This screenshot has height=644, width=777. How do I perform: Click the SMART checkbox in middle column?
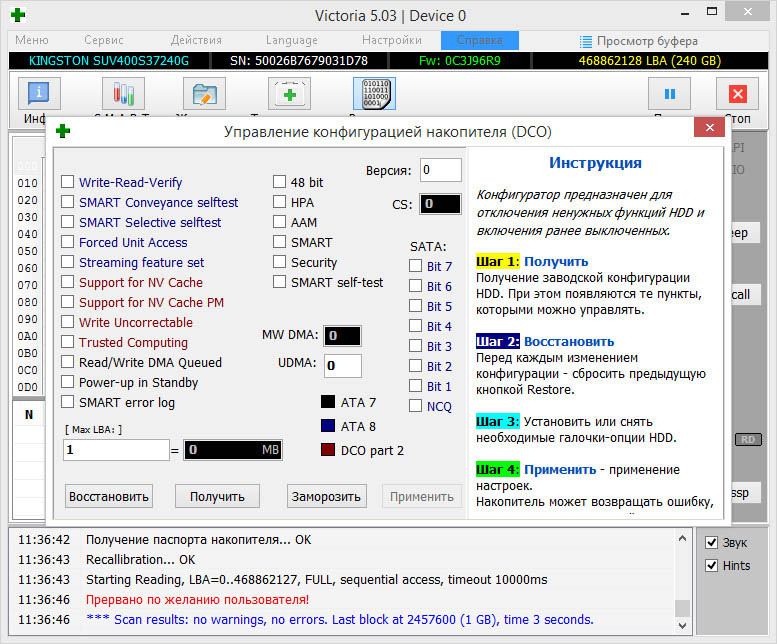click(279, 242)
